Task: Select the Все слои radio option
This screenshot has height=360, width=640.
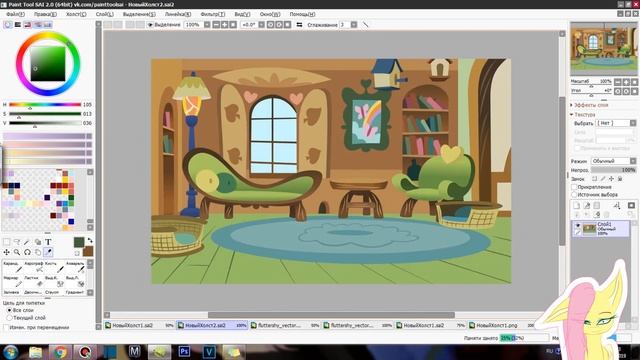Action: coord(9,310)
